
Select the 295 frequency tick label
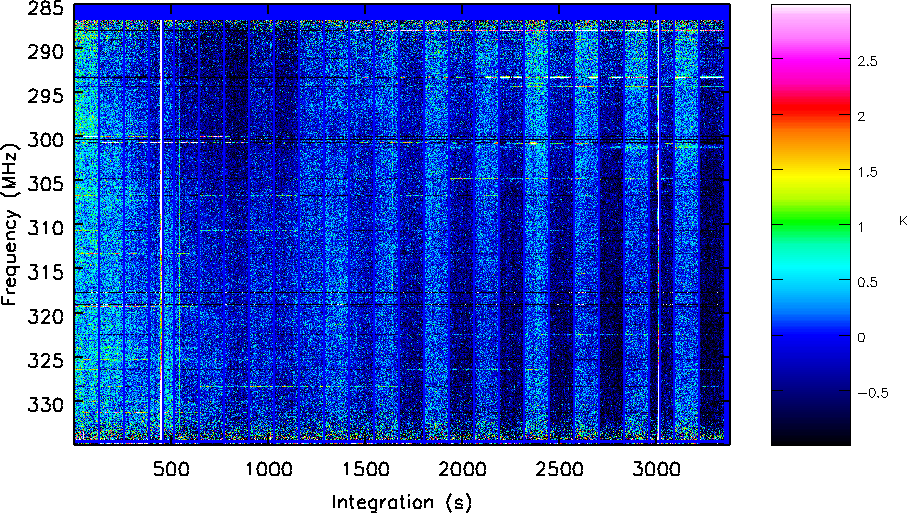tap(46, 95)
